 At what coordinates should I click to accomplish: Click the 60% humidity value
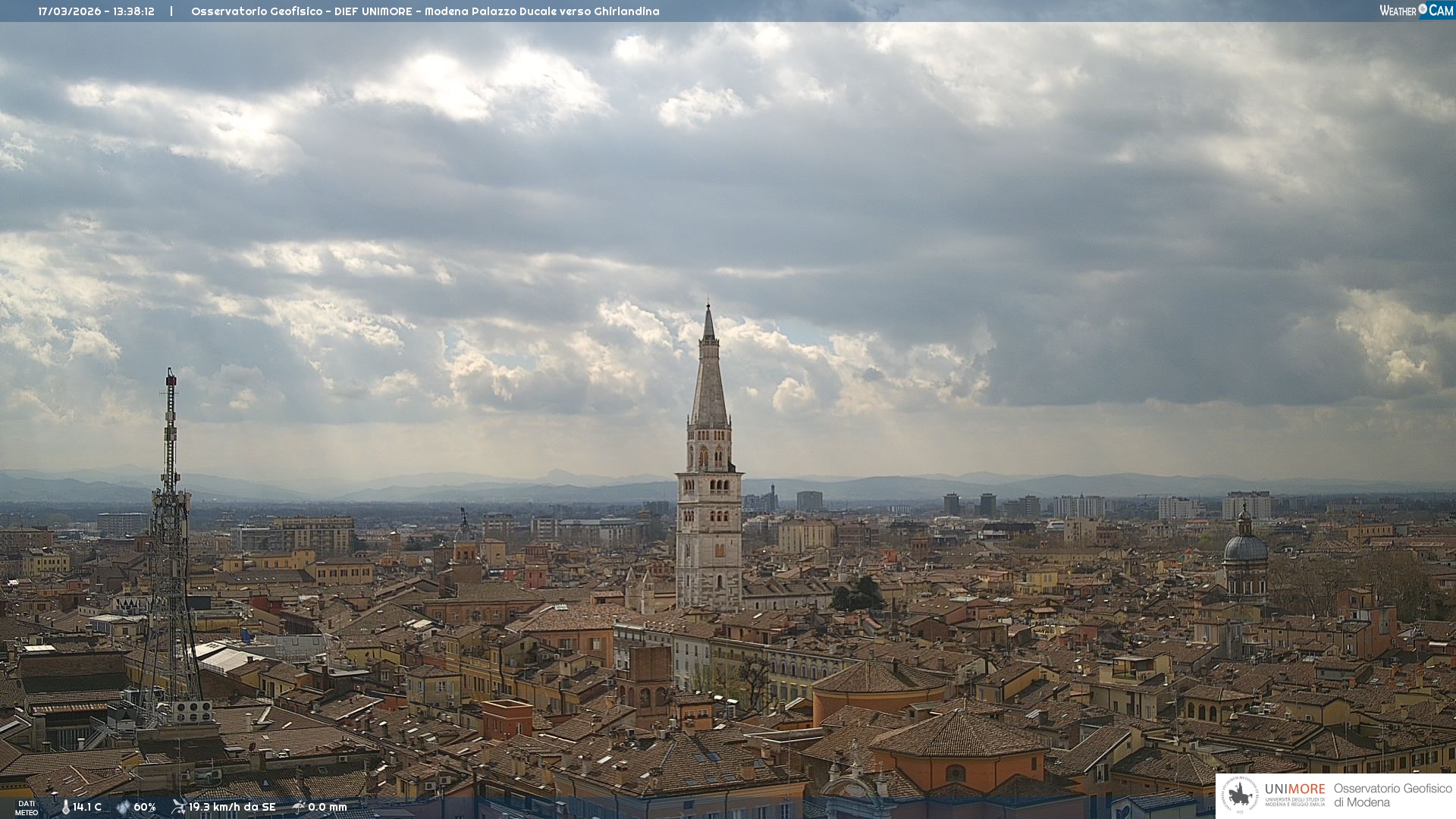[145, 807]
